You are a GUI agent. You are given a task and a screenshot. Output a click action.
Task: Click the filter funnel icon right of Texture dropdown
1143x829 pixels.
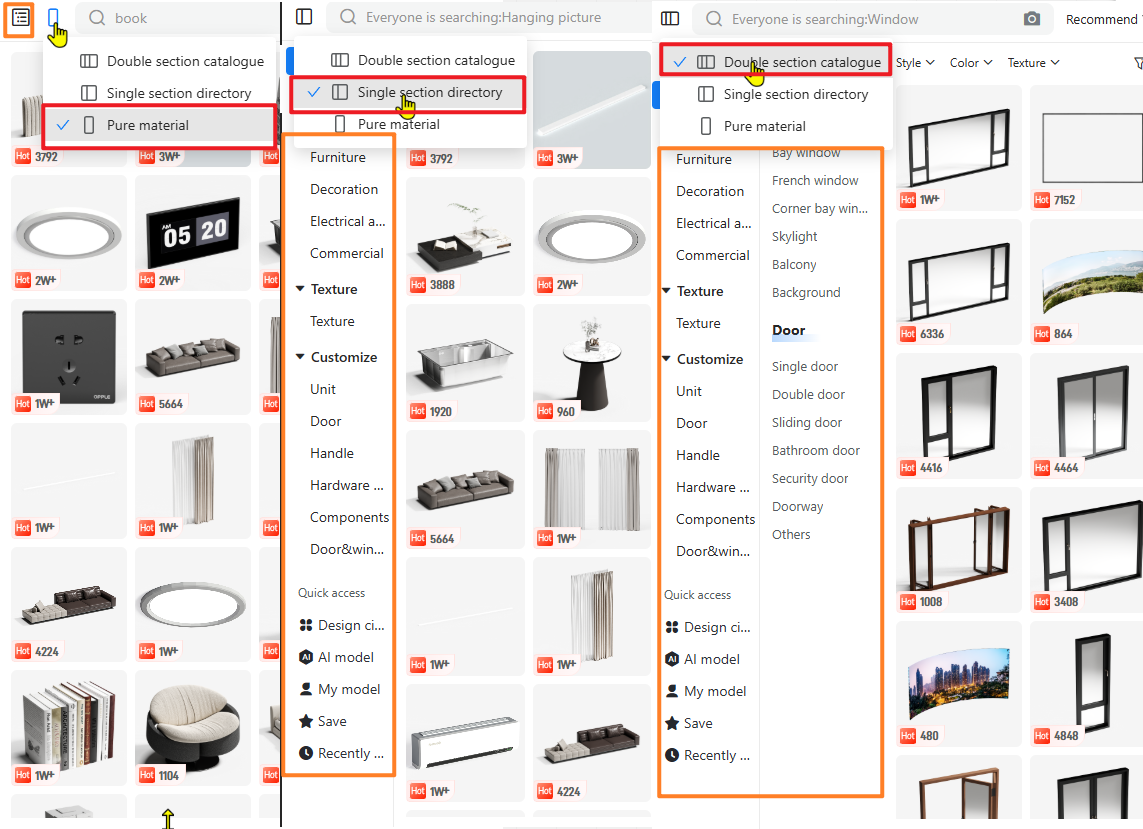click(1137, 63)
